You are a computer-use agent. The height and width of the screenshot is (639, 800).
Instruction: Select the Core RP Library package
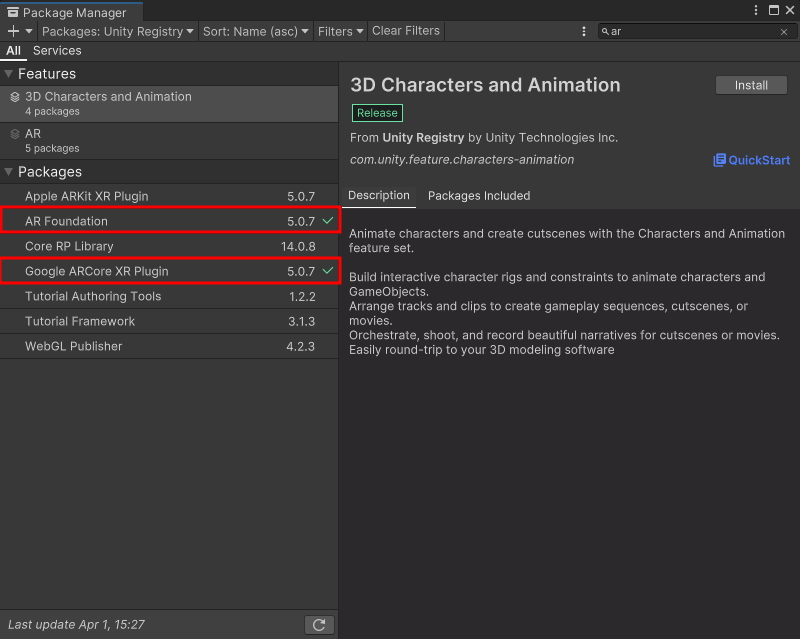point(169,247)
